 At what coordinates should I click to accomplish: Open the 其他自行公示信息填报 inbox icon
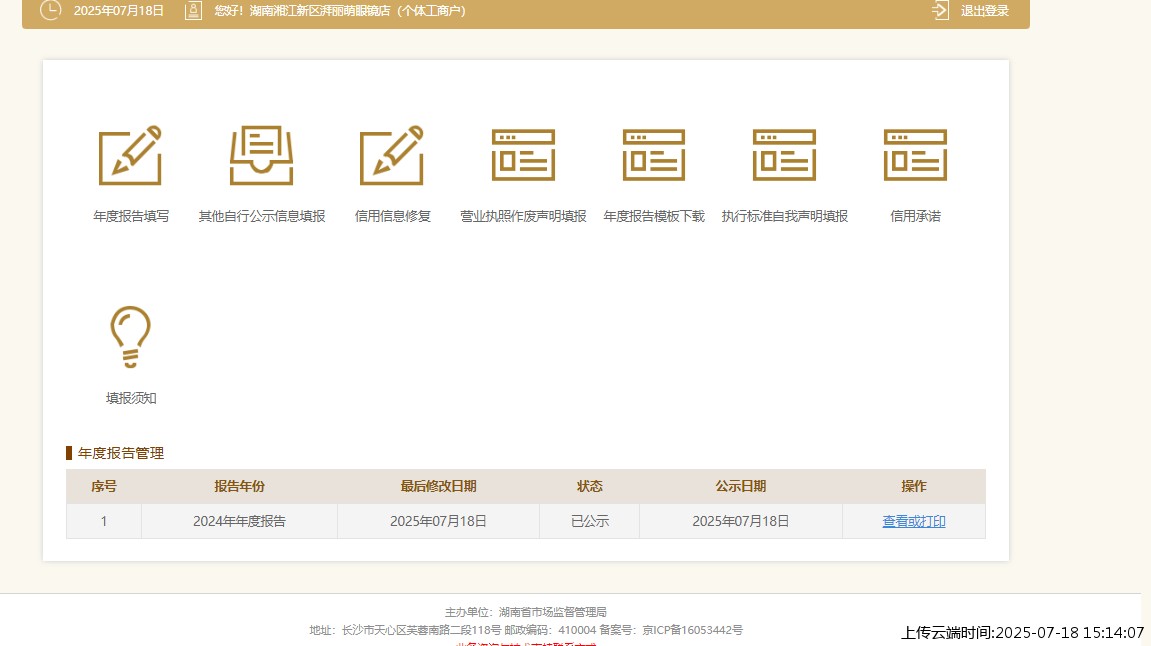(261, 155)
